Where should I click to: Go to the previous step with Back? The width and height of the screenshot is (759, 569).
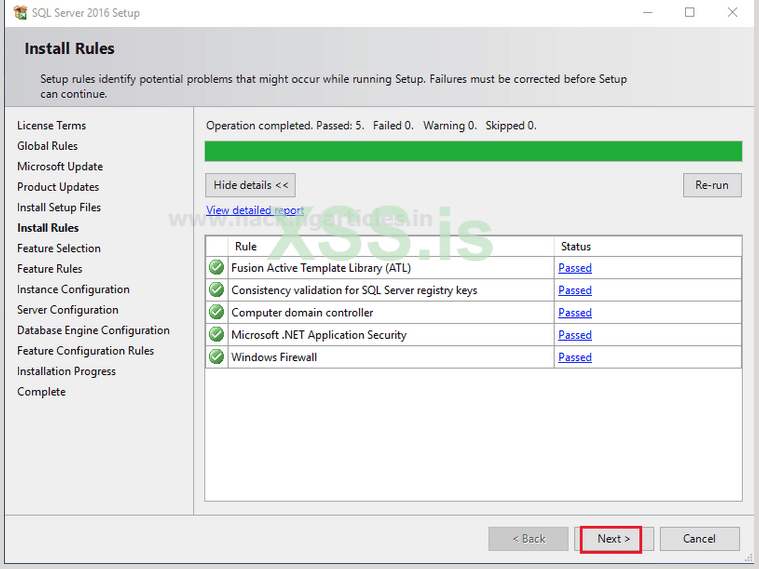coord(528,539)
